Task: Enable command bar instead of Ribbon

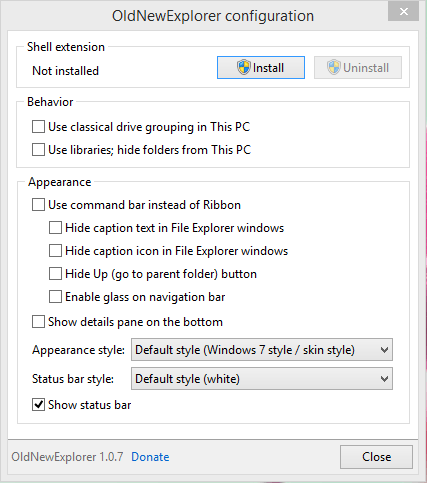Action: tap(38, 205)
